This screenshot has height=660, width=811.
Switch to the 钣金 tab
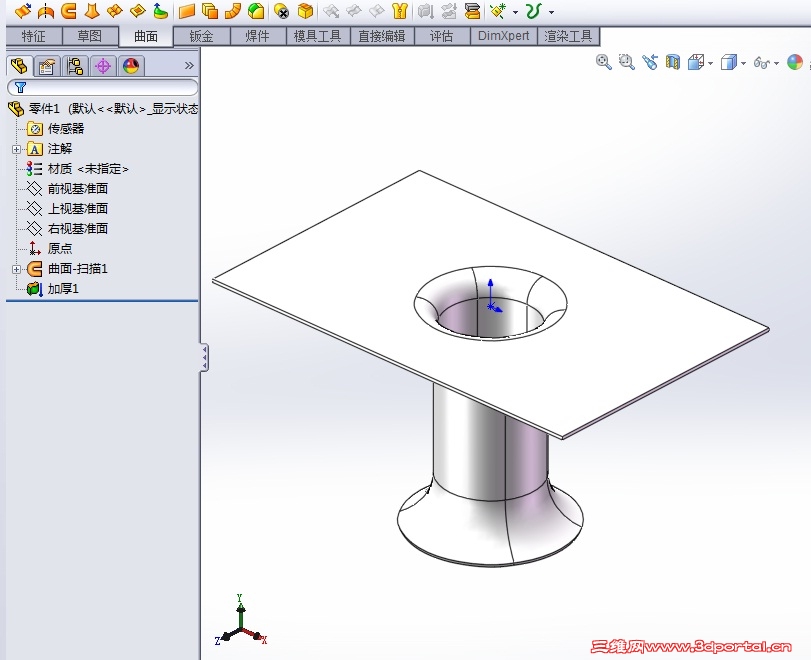click(x=202, y=36)
